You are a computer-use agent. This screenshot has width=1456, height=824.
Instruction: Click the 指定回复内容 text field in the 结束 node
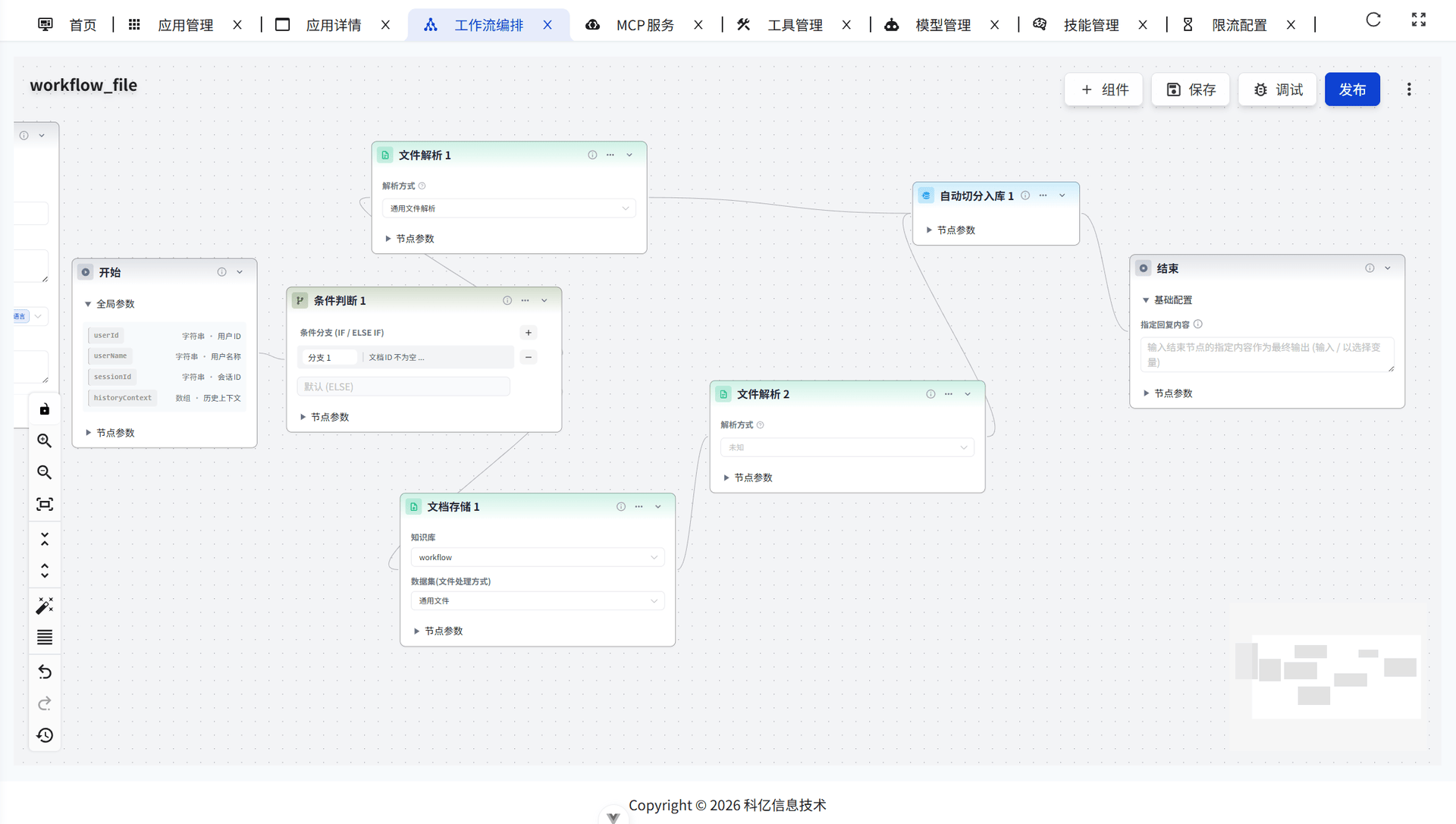(1266, 355)
